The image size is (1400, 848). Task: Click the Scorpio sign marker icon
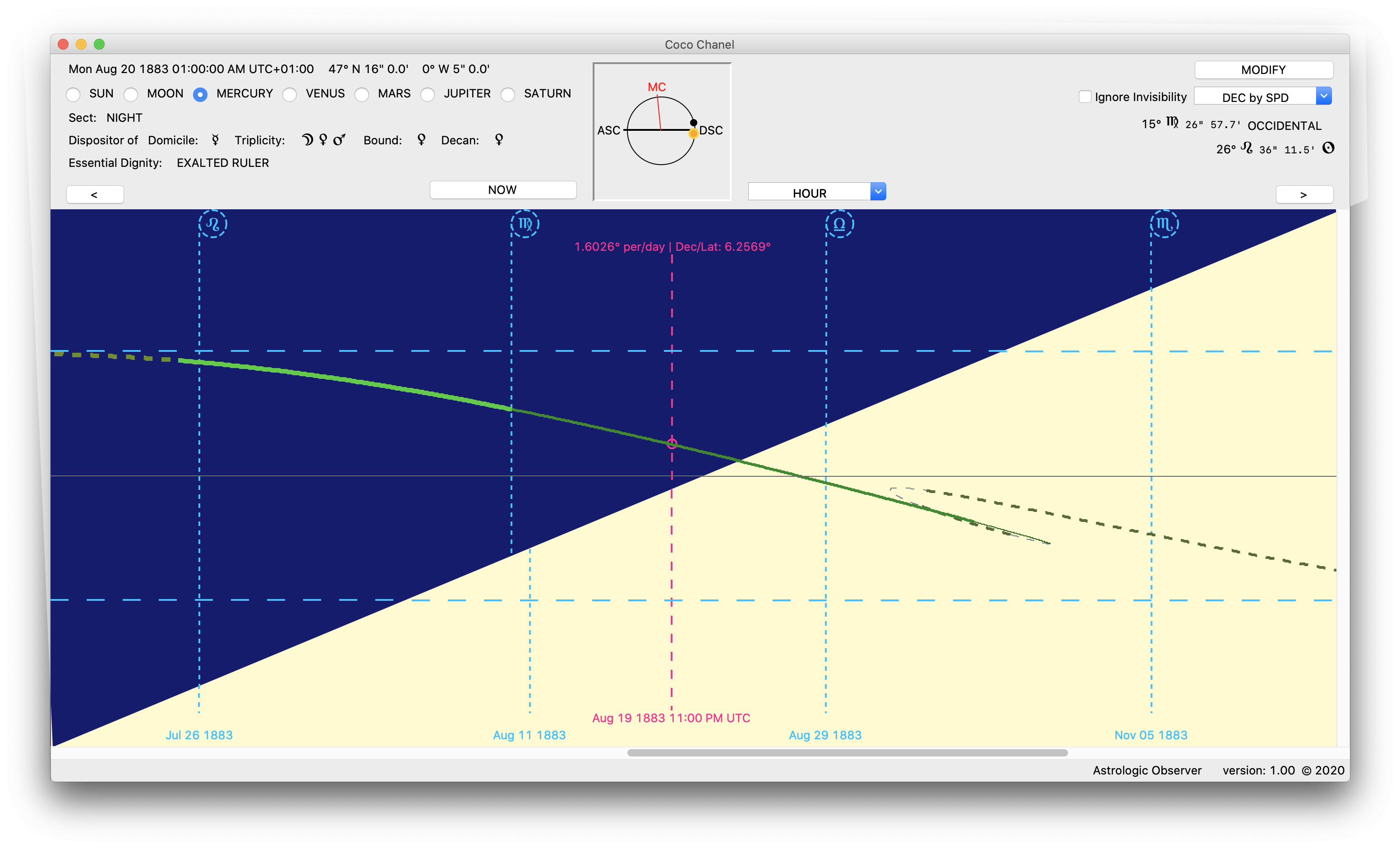(x=1164, y=224)
